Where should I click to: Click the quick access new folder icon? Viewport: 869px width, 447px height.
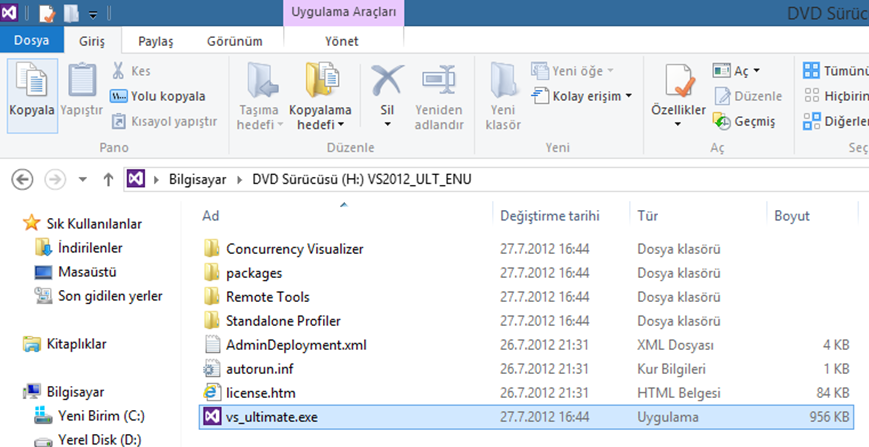coord(71,13)
